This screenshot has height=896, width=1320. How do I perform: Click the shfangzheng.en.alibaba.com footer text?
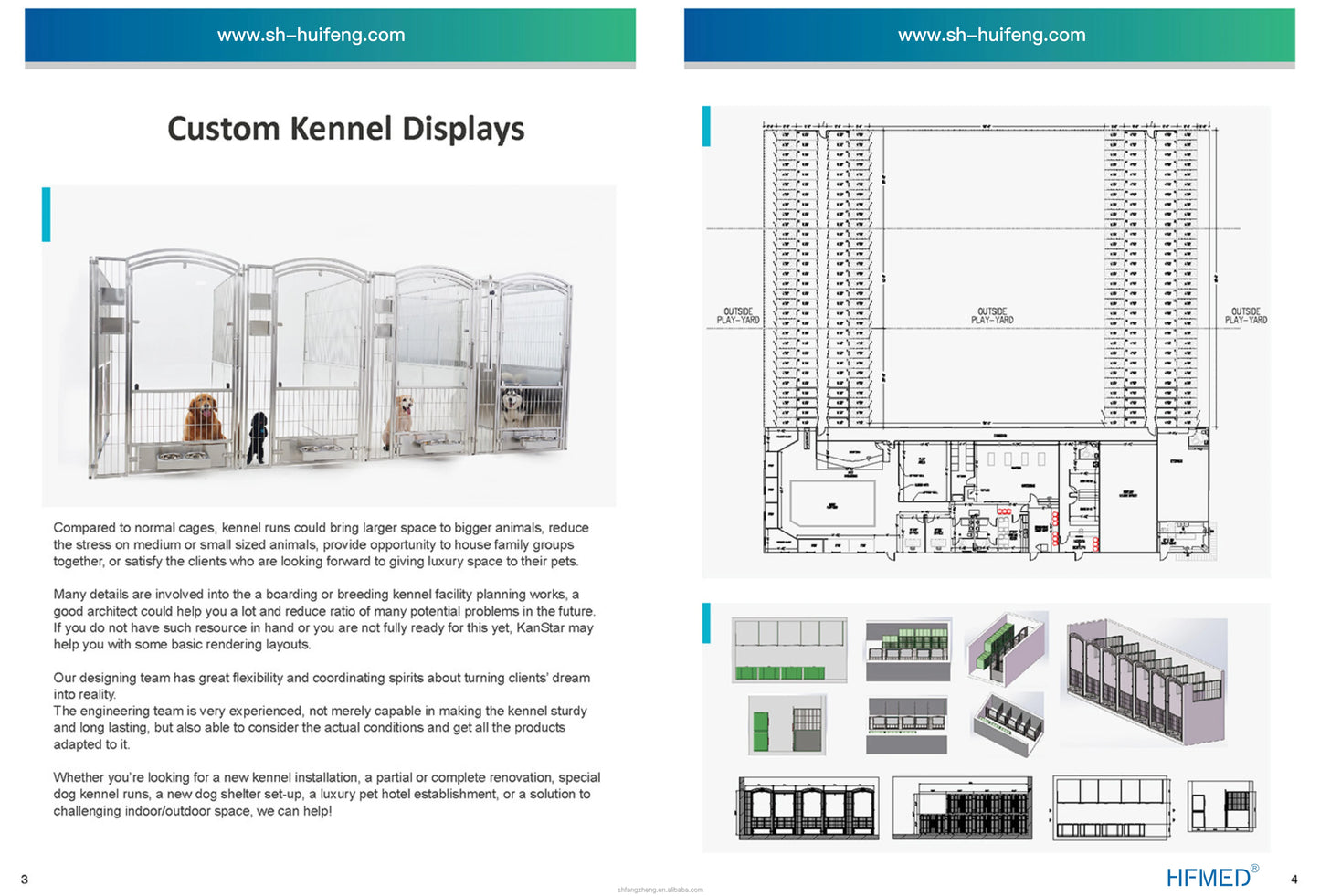[660, 889]
